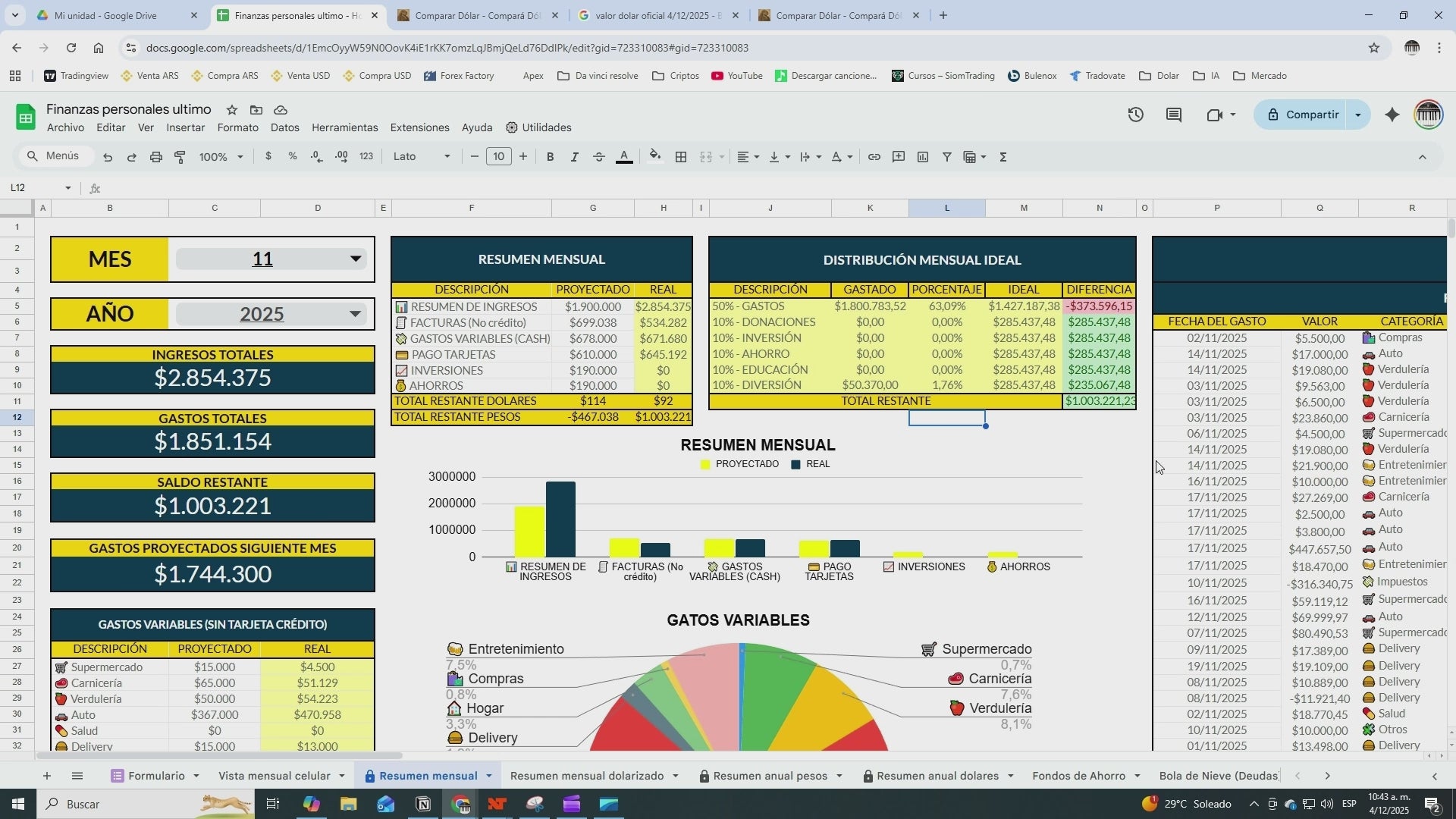Click the Compartir share button
This screenshot has width=1456, height=819.
click(1302, 115)
